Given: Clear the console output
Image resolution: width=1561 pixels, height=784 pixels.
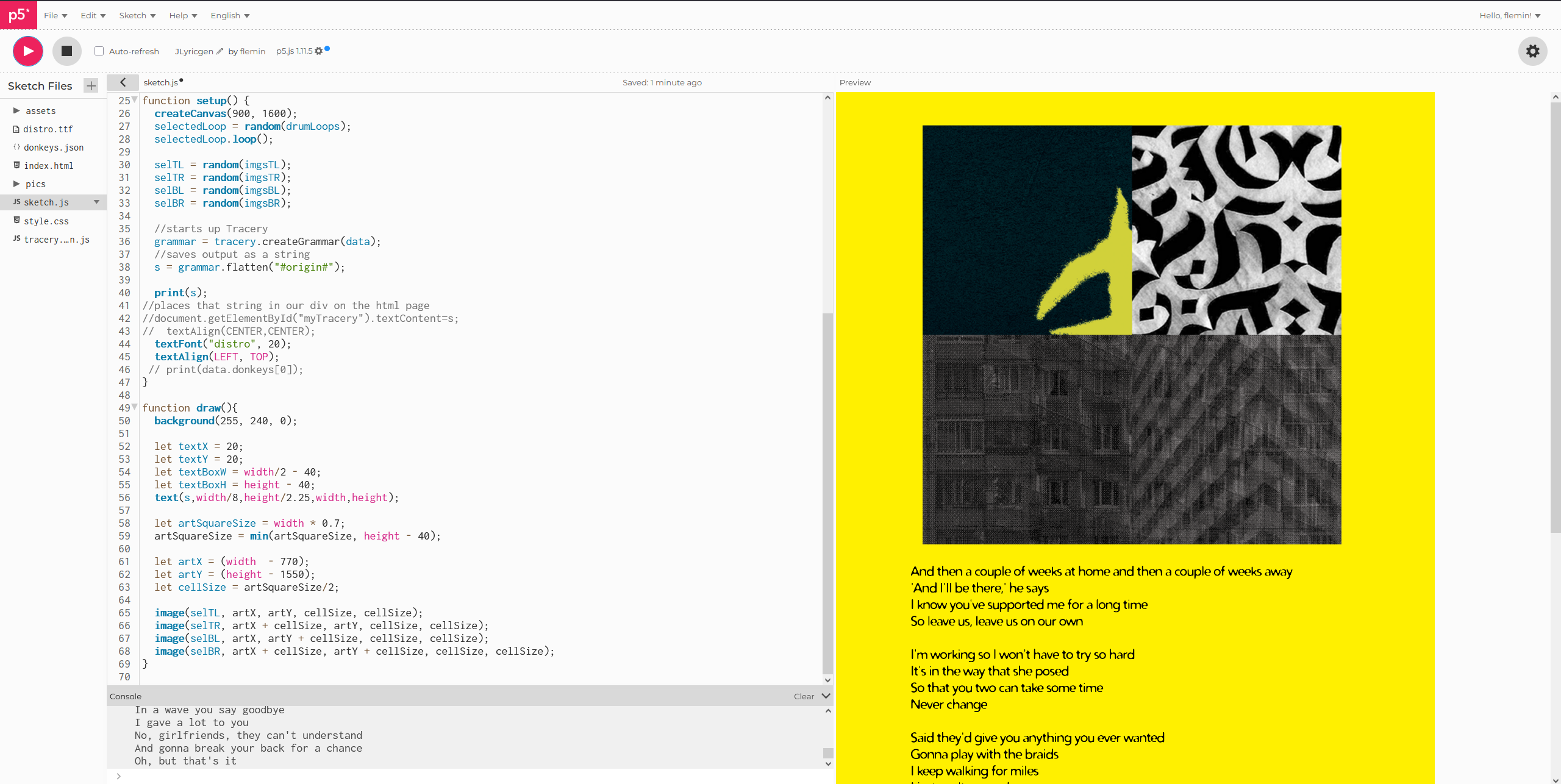Looking at the screenshot, I should tap(804, 696).
